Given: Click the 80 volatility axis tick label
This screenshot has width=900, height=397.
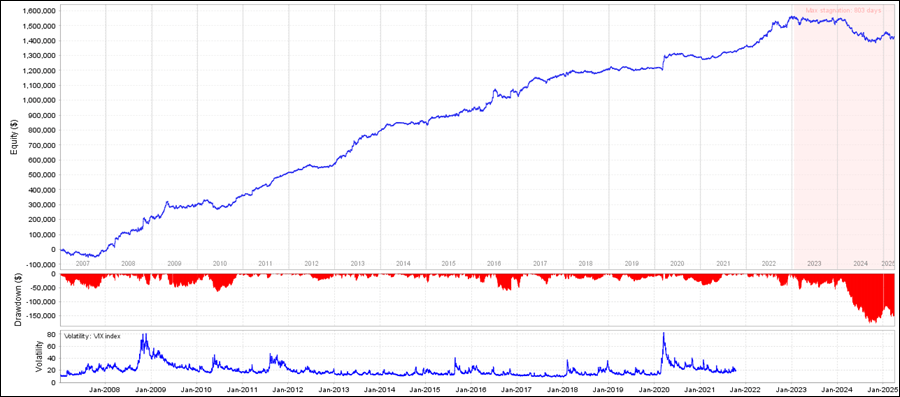Looking at the screenshot, I should (x=51, y=334).
